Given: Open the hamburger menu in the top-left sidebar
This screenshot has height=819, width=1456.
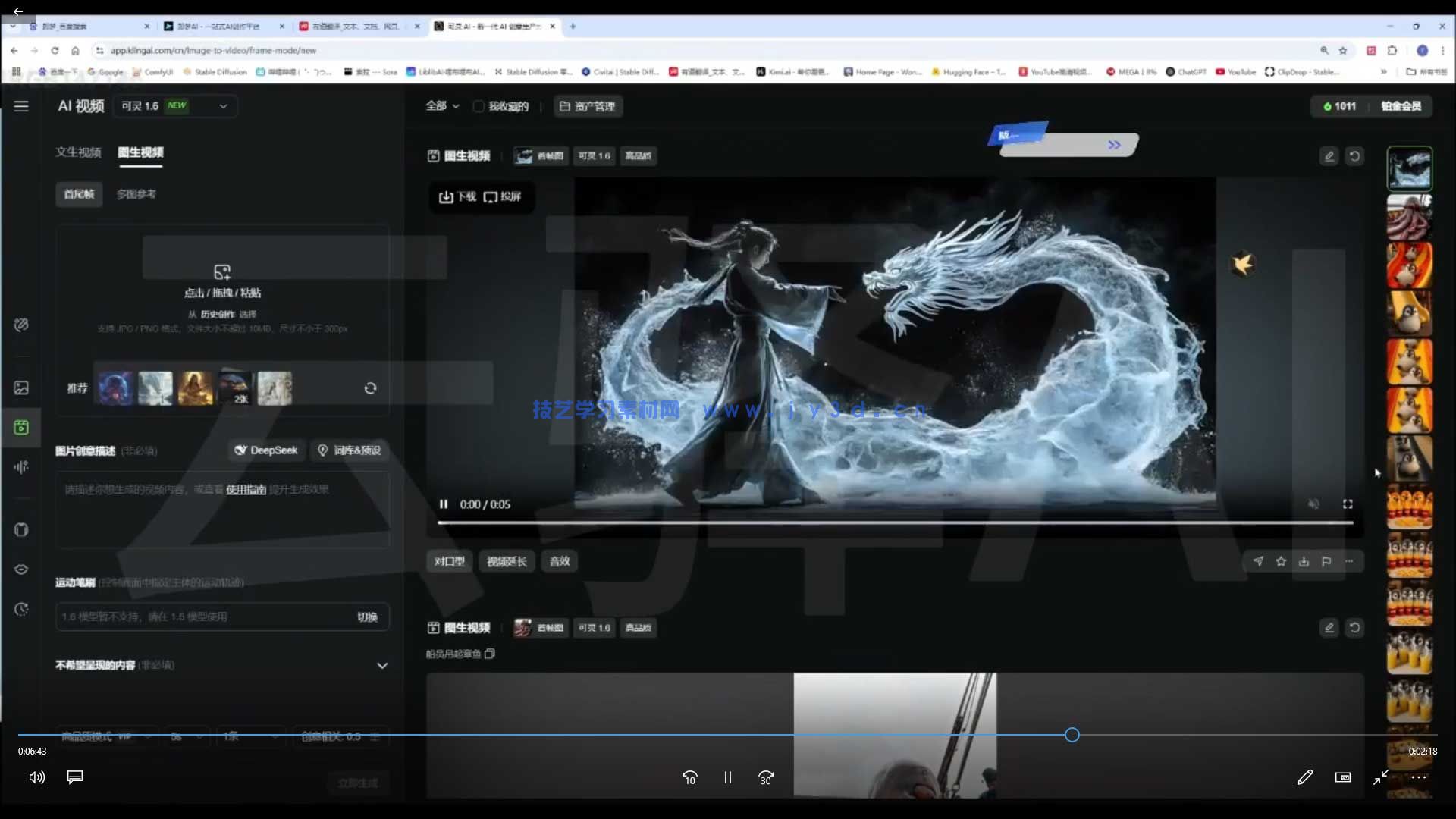Looking at the screenshot, I should click(21, 106).
